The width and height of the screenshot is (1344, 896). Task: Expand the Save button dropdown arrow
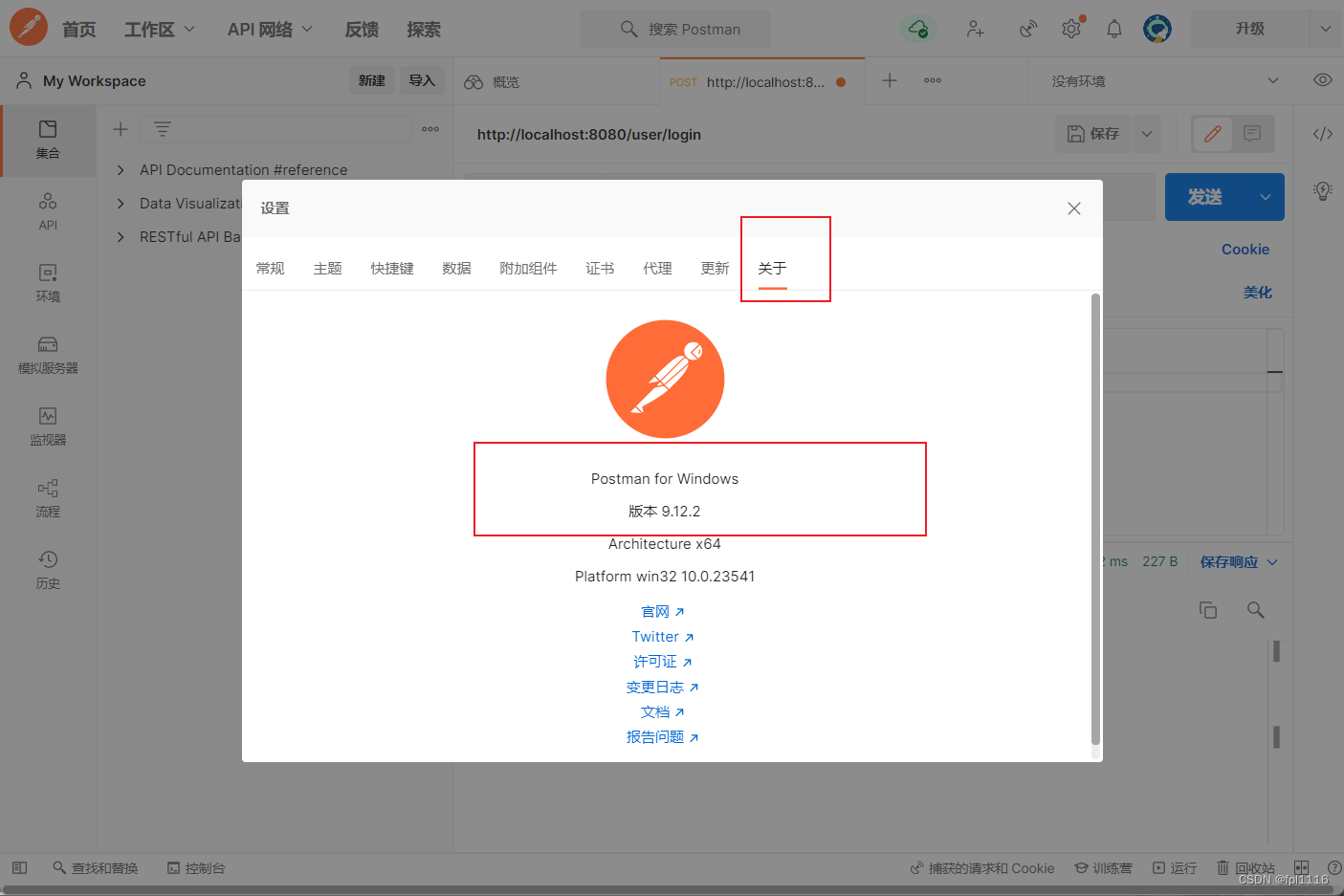[x=1147, y=134]
